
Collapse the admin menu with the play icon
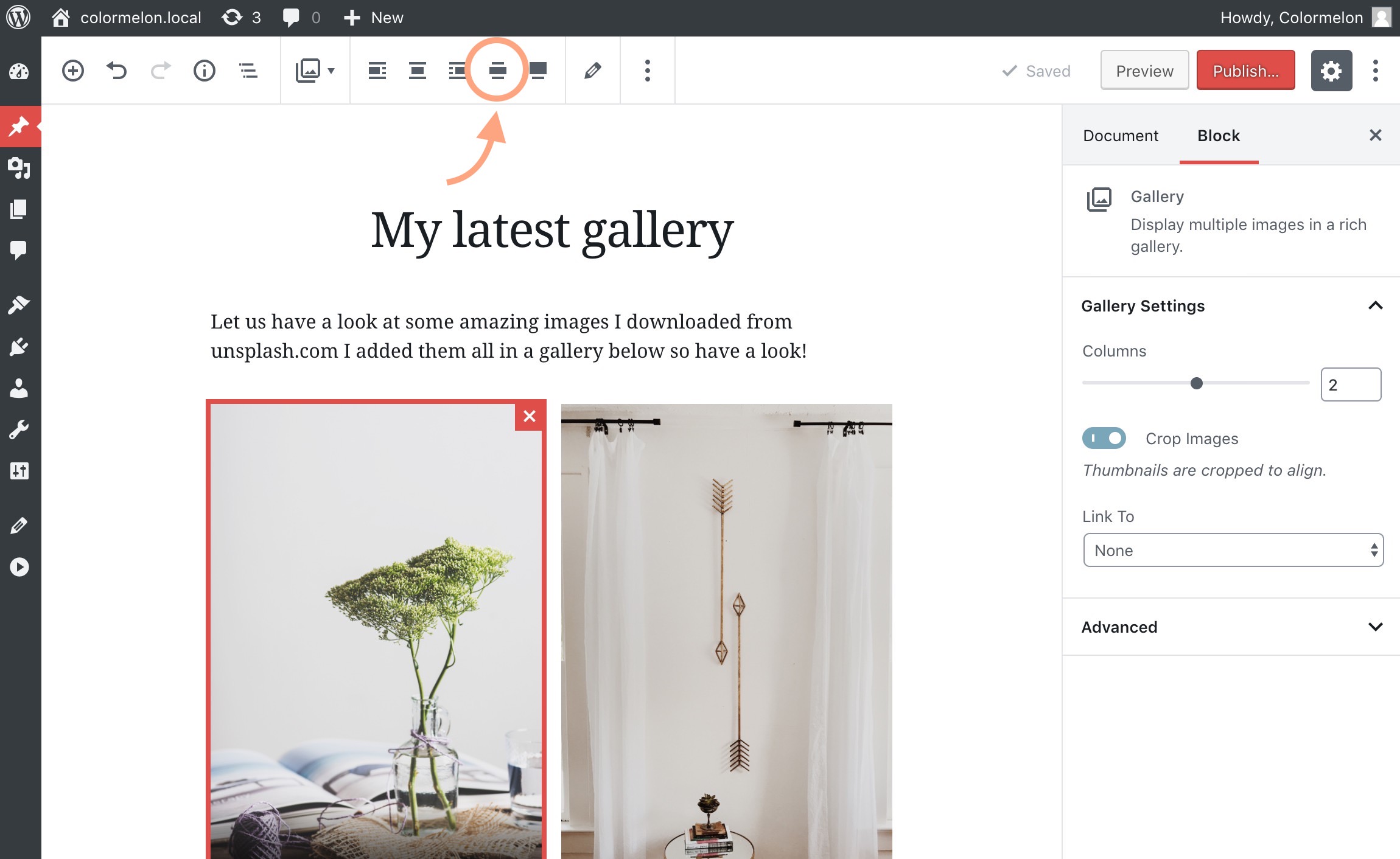tap(19, 567)
